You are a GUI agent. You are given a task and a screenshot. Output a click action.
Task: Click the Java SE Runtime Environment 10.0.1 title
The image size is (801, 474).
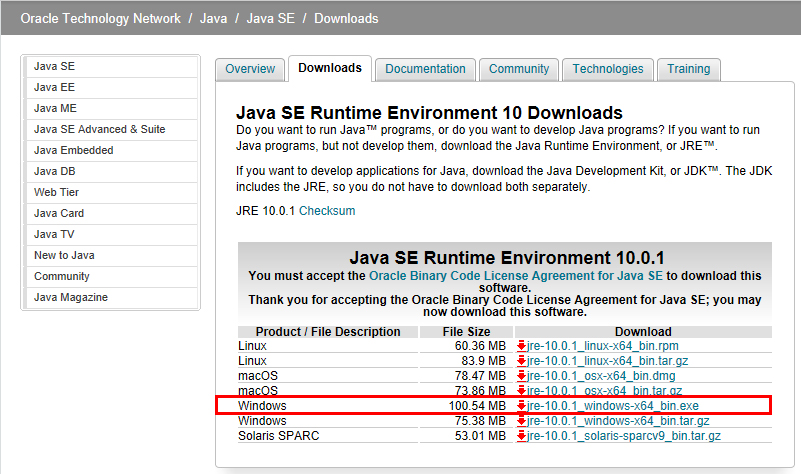pos(507,257)
